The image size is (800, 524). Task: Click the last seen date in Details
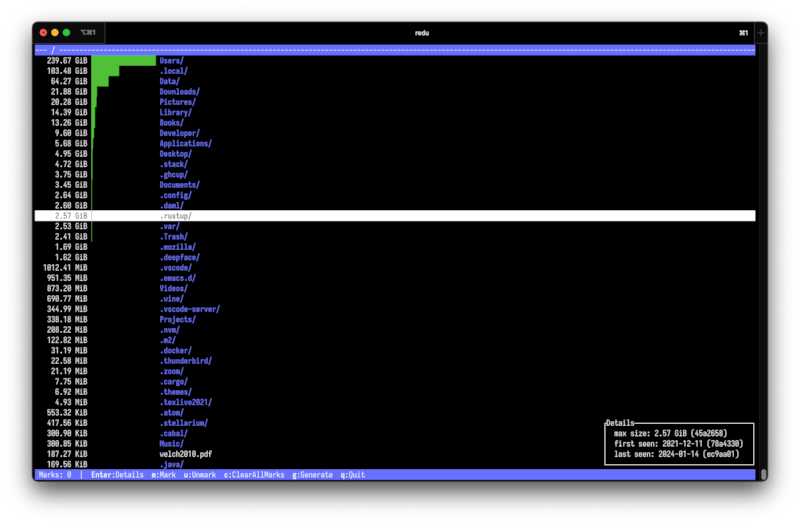[677, 454]
